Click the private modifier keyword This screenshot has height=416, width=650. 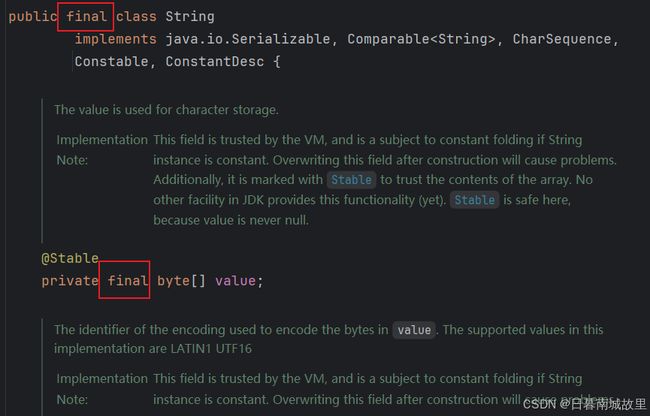pos(70,281)
